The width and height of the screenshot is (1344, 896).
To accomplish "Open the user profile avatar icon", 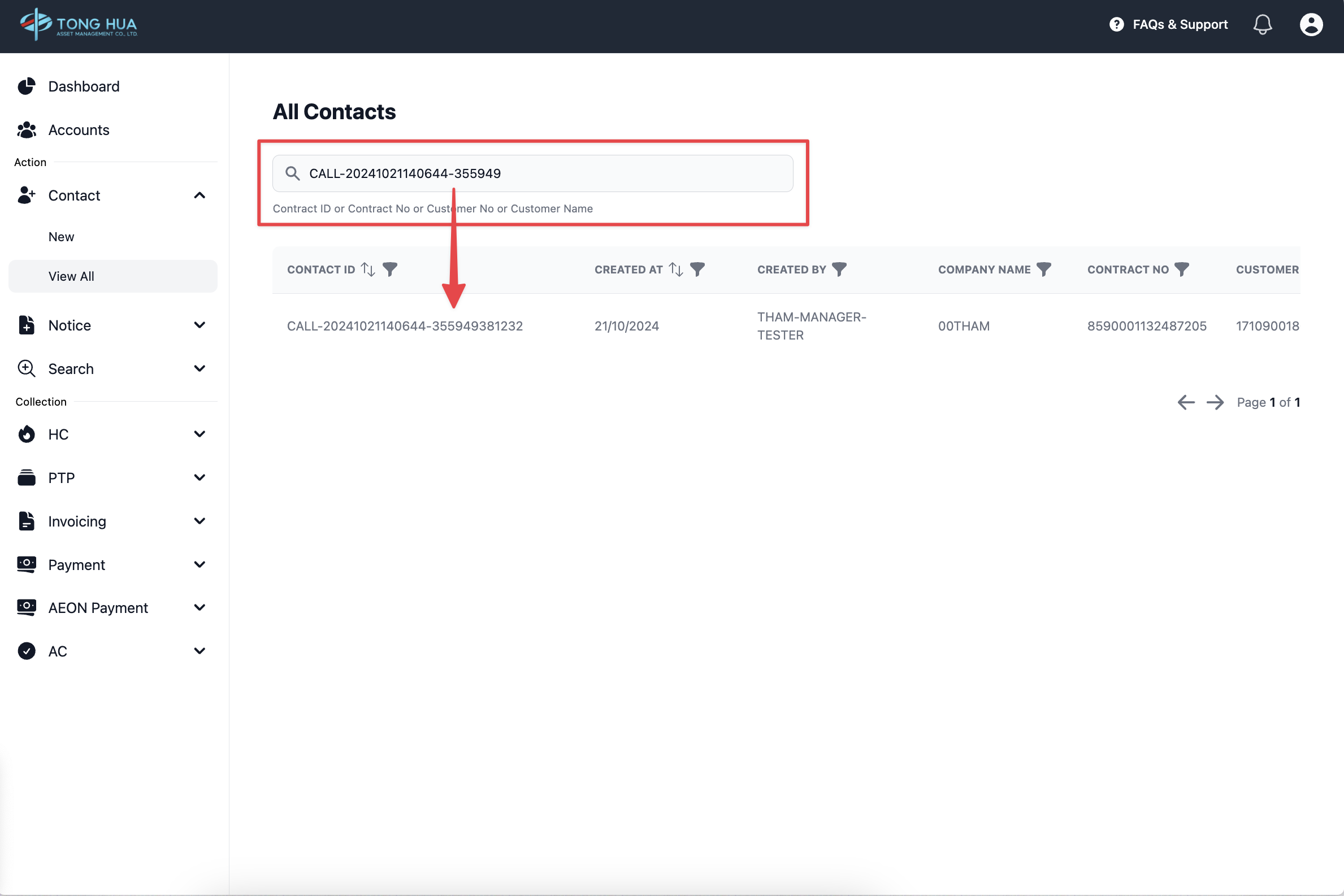I will [x=1311, y=24].
